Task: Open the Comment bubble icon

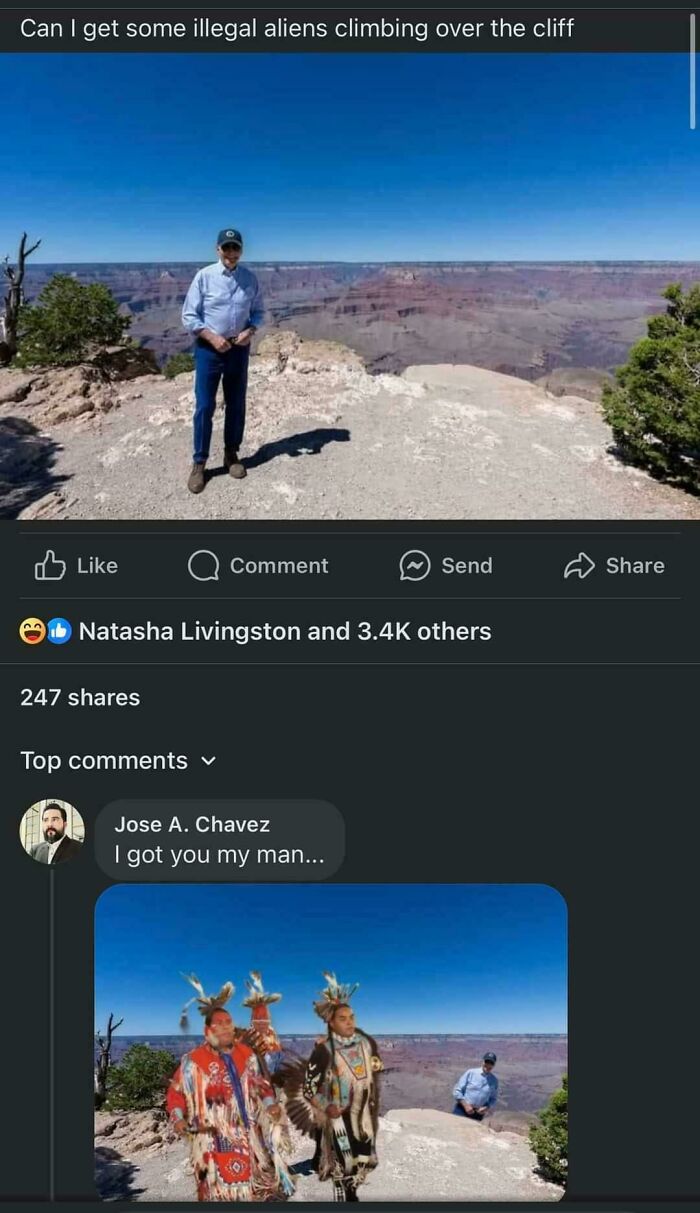Action: (x=203, y=565)
